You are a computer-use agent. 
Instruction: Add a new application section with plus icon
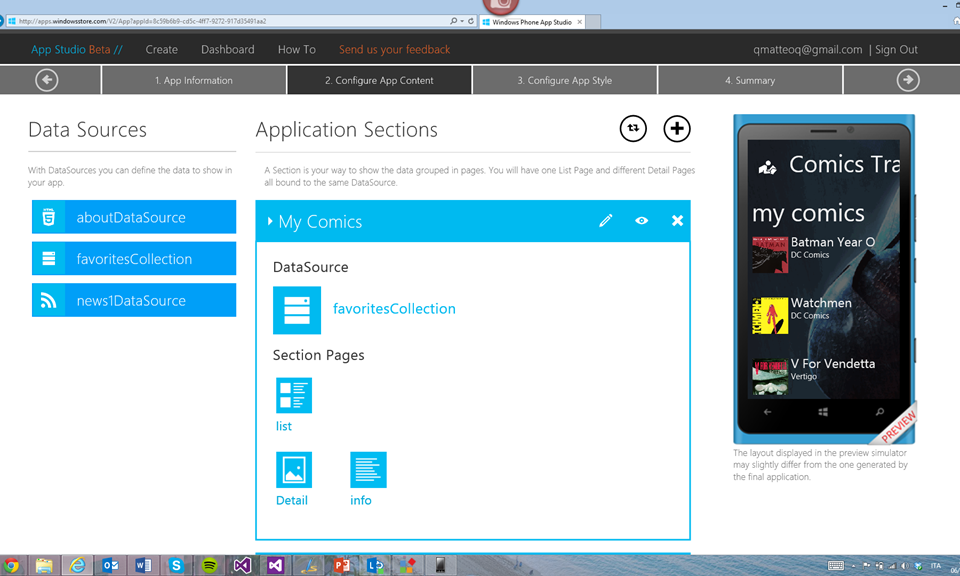tap(677, 129)
